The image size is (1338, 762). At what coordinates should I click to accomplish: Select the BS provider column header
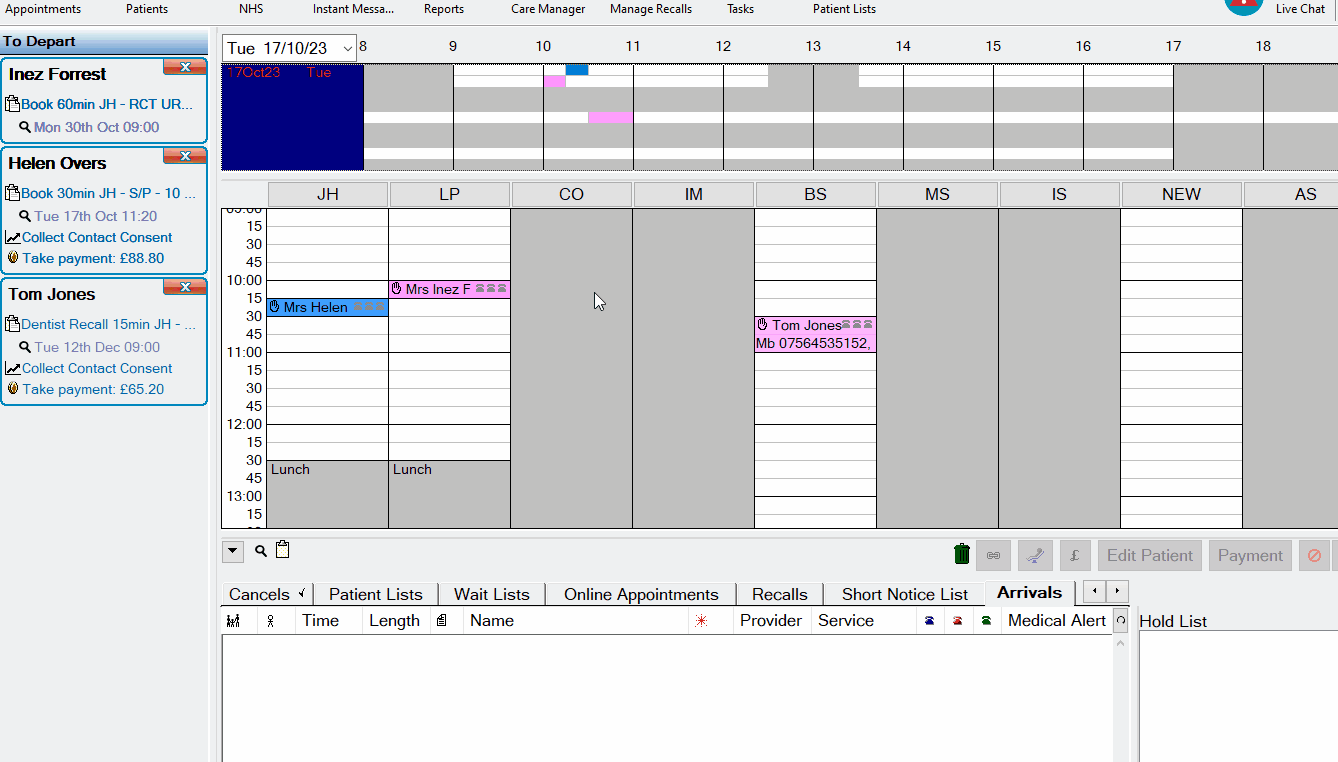point(816,194)
